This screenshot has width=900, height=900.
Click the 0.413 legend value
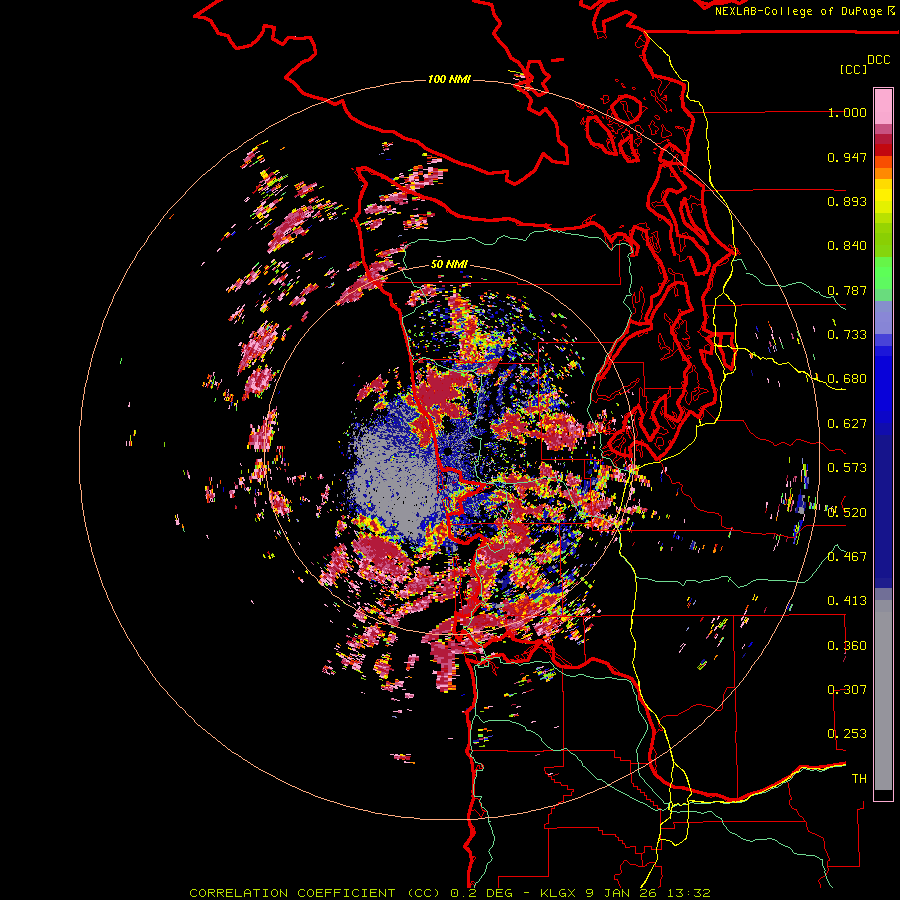847,601
